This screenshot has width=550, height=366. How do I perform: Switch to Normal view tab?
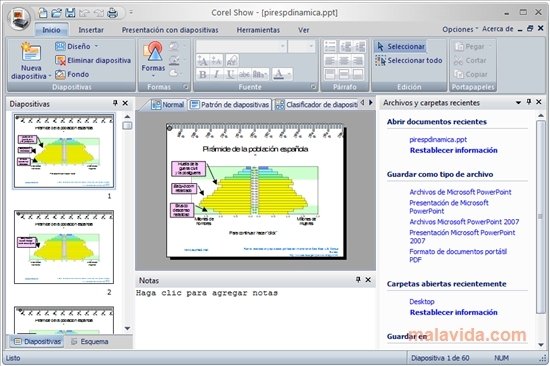(168, 105)
